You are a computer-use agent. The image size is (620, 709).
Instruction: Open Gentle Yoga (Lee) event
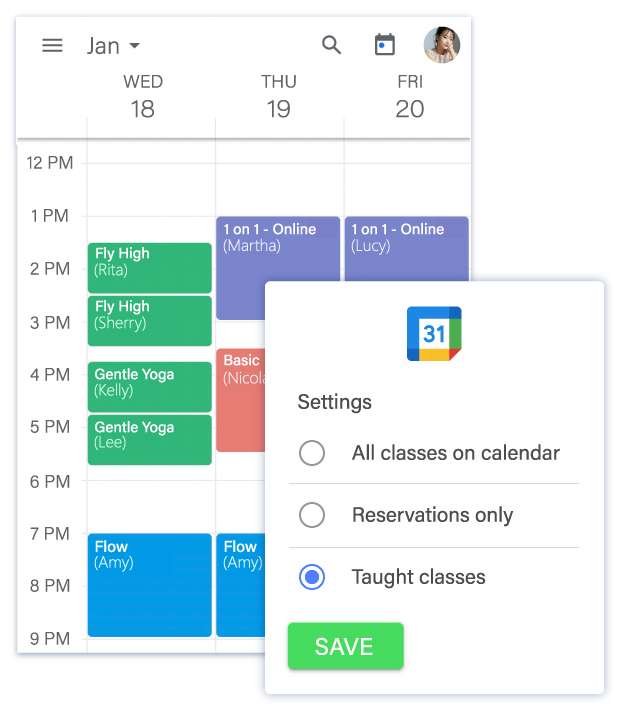coord(150,440)
